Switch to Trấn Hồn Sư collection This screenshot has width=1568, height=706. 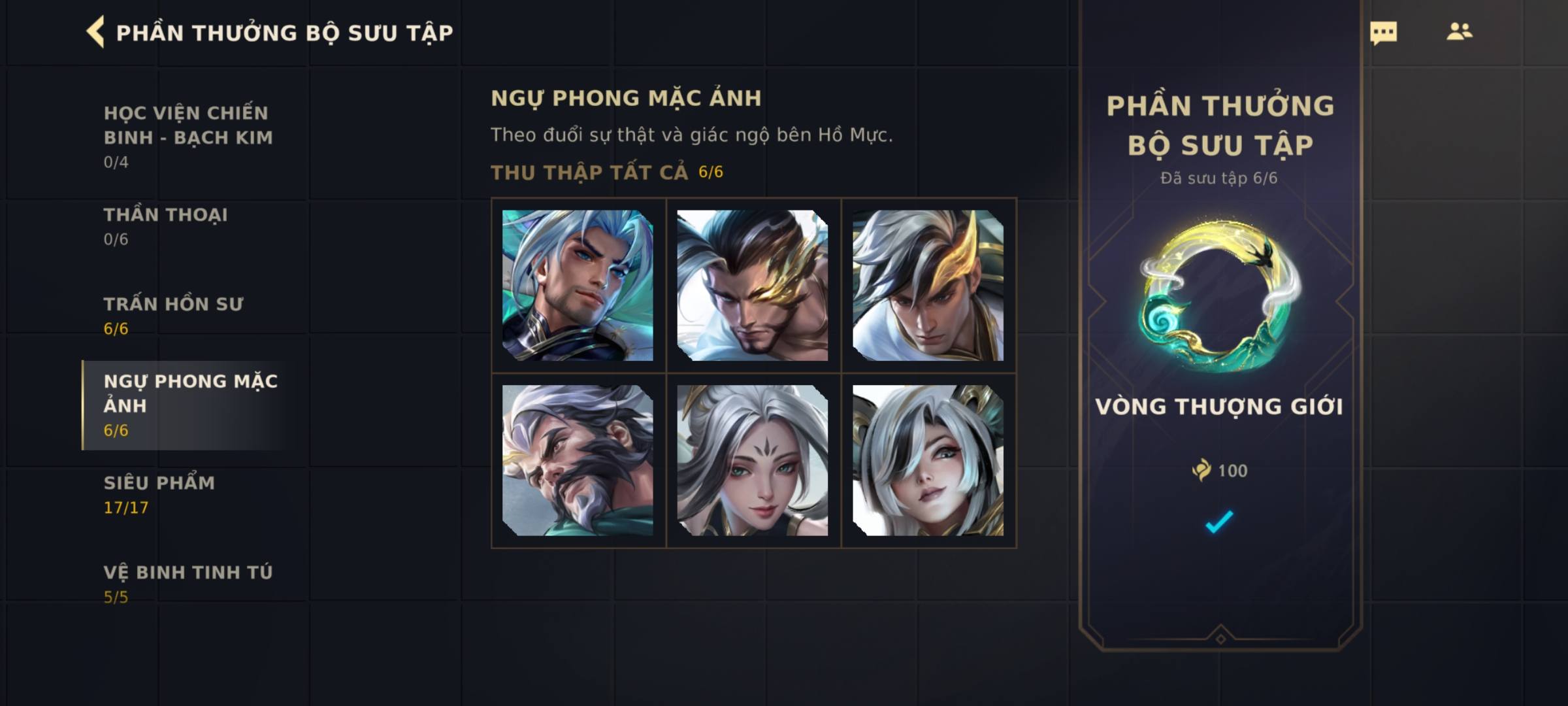tap(173, 316)
